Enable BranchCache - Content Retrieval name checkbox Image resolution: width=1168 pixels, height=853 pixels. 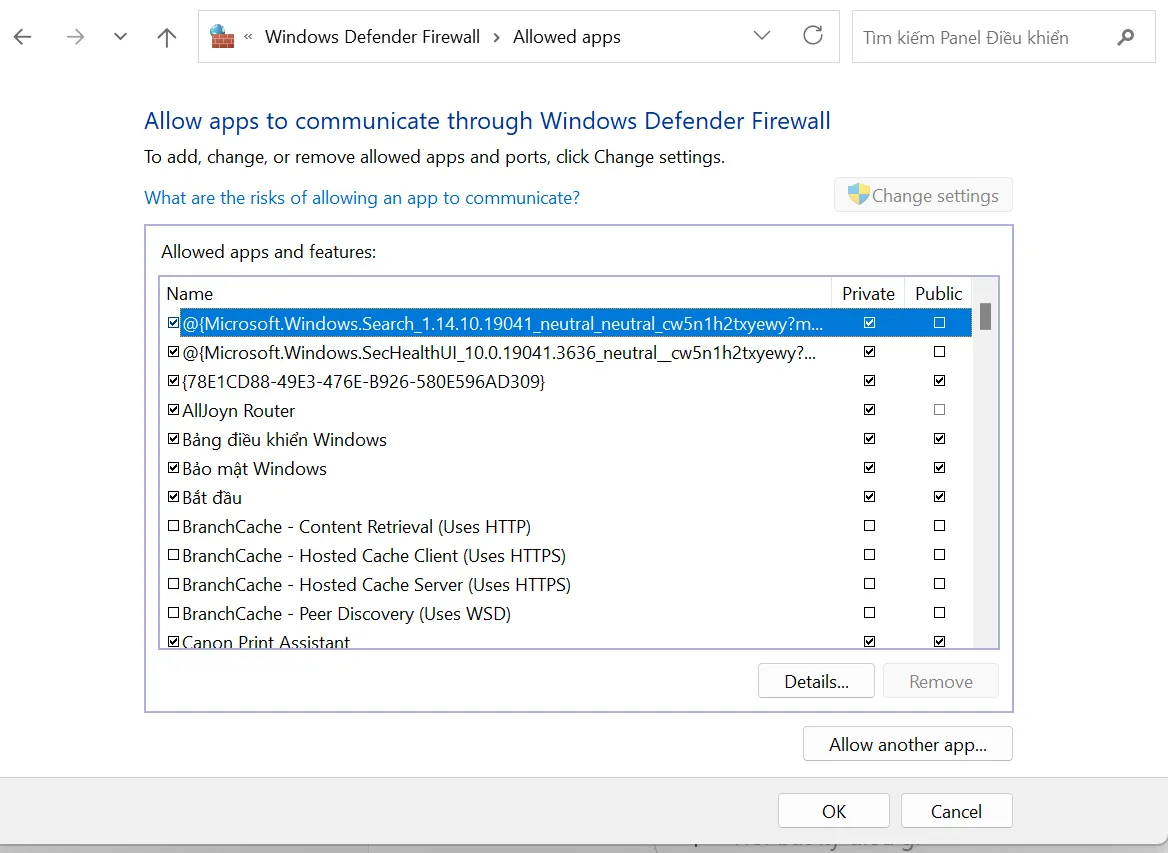173,526
